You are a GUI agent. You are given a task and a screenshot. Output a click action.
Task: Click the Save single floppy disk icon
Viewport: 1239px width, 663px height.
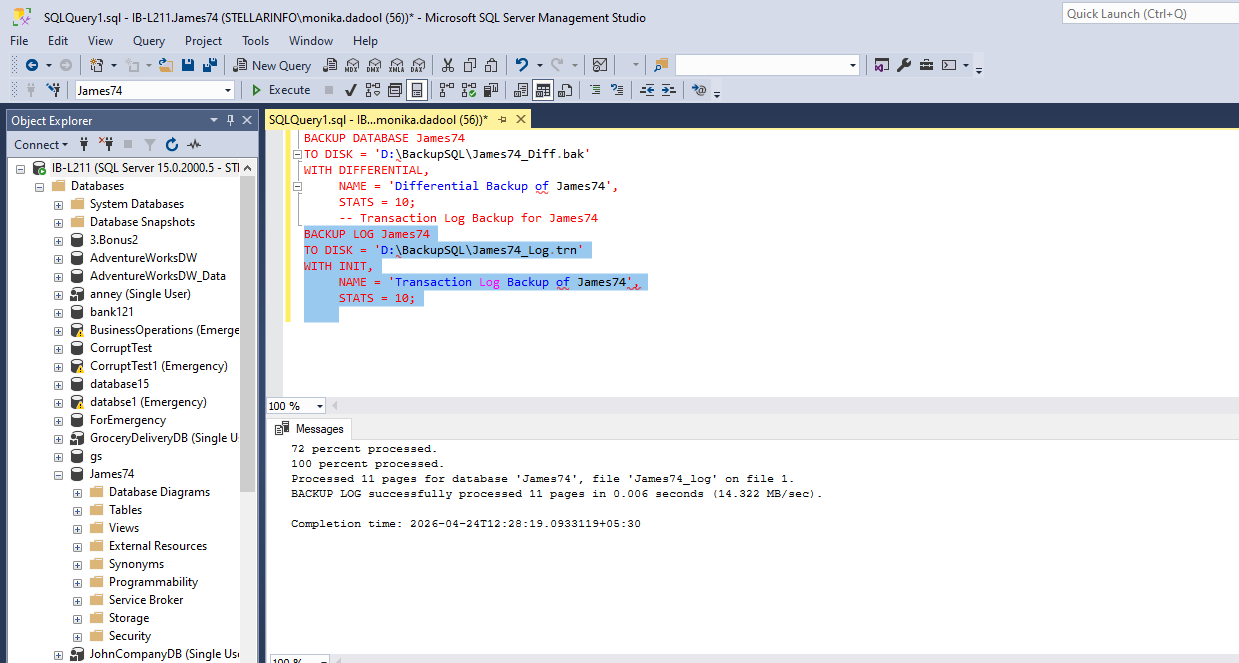pos(187,65)
